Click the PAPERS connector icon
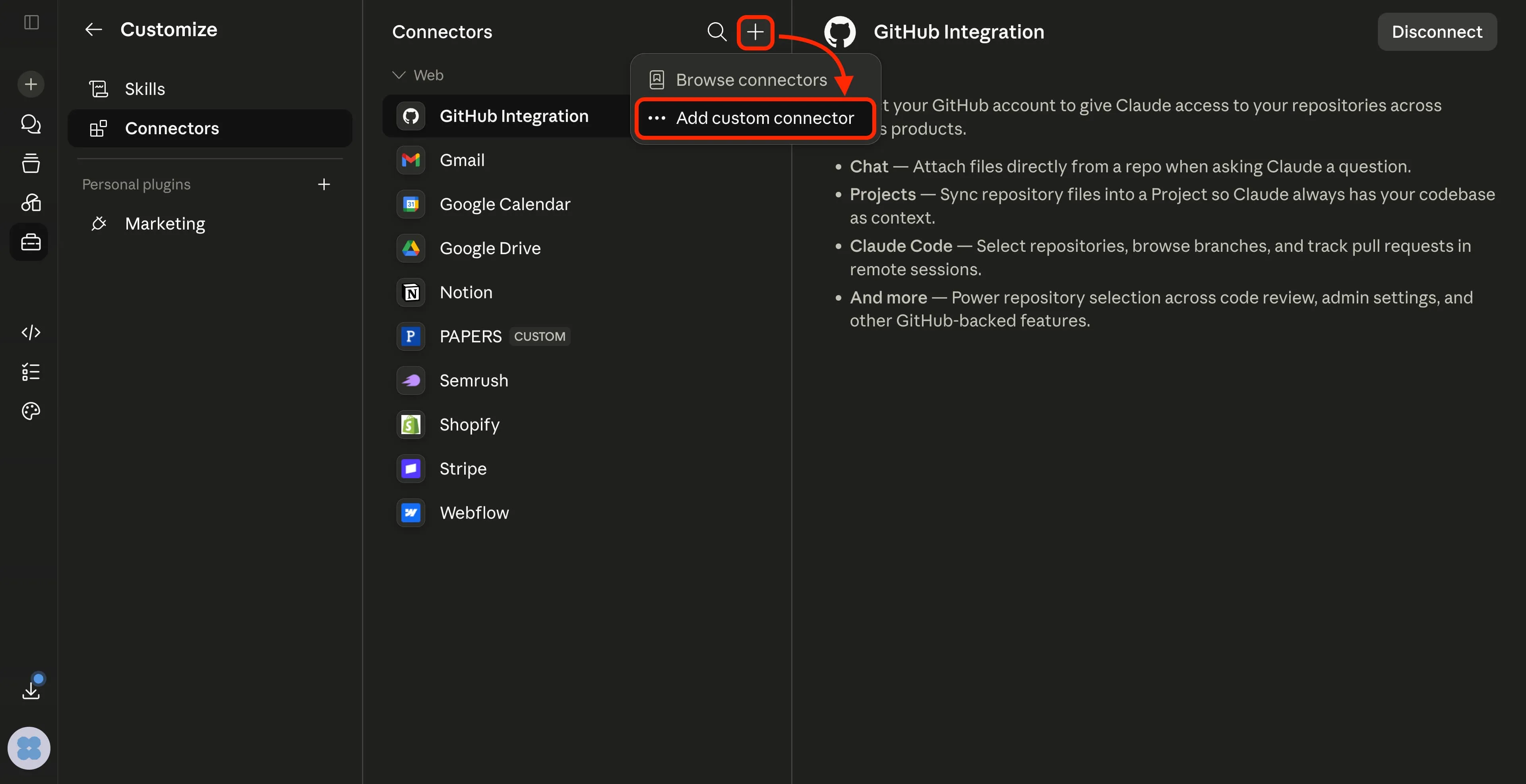1526x784 pixels. (411, 336)
